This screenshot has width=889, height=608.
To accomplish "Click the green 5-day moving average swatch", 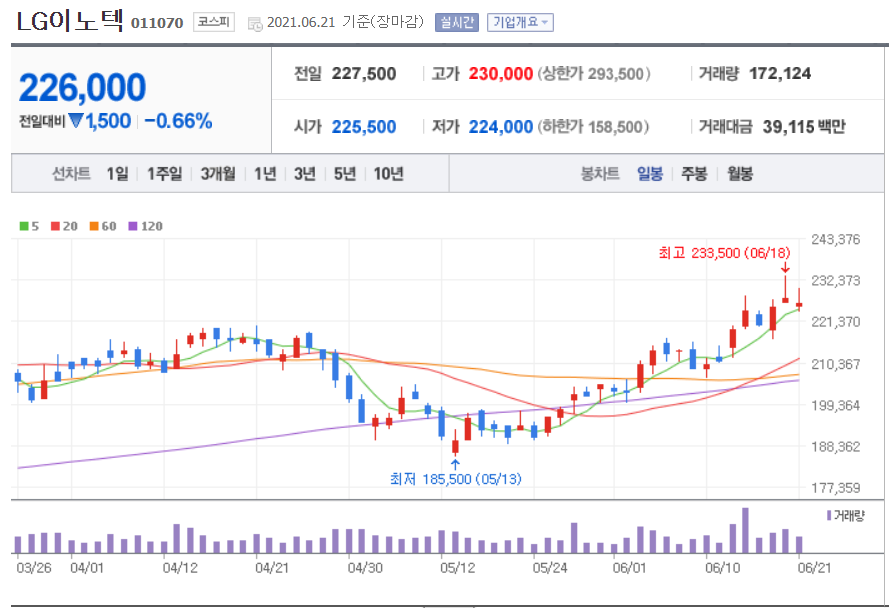I will coord(24,226).
